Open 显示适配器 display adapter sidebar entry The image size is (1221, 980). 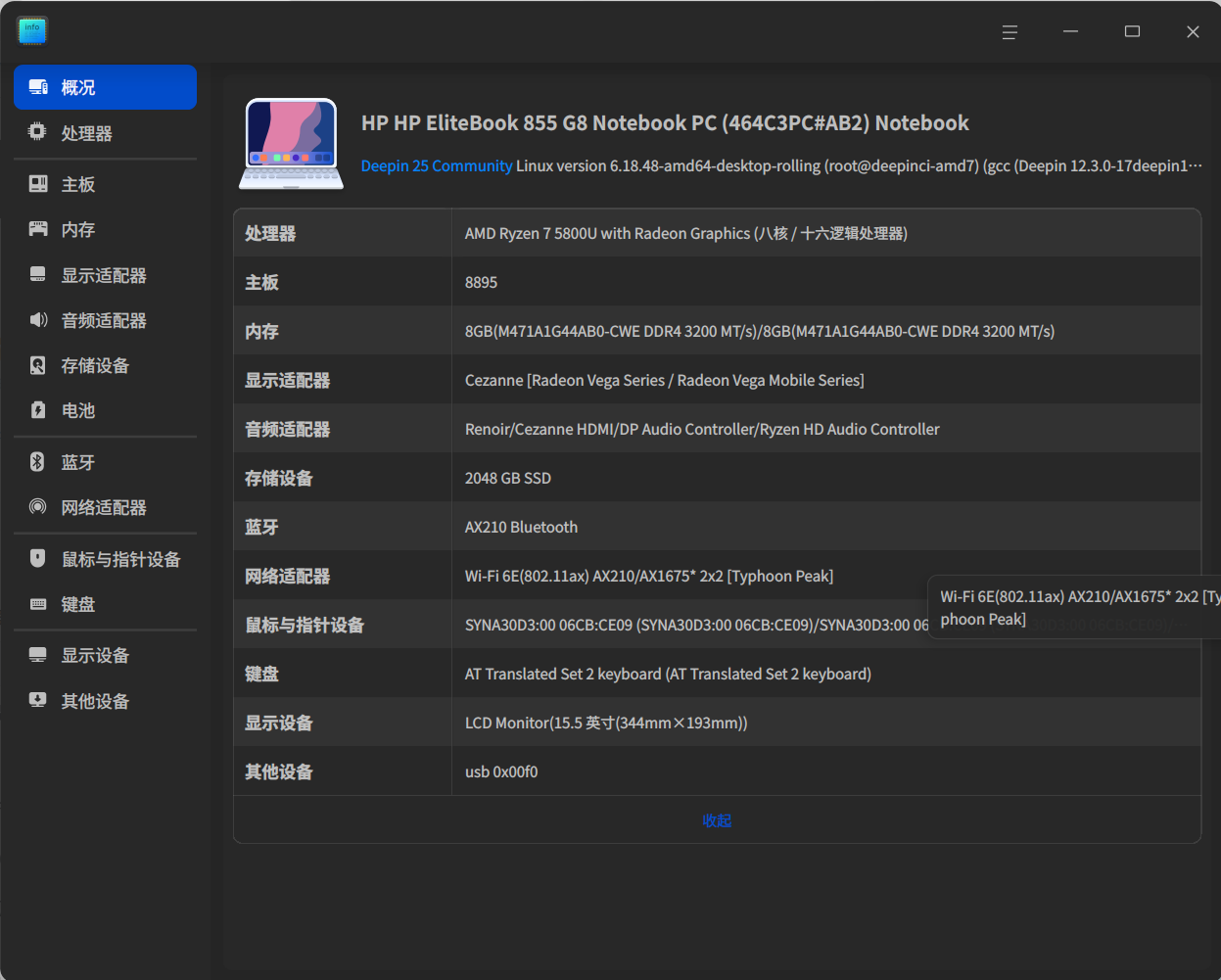point(105,275)
